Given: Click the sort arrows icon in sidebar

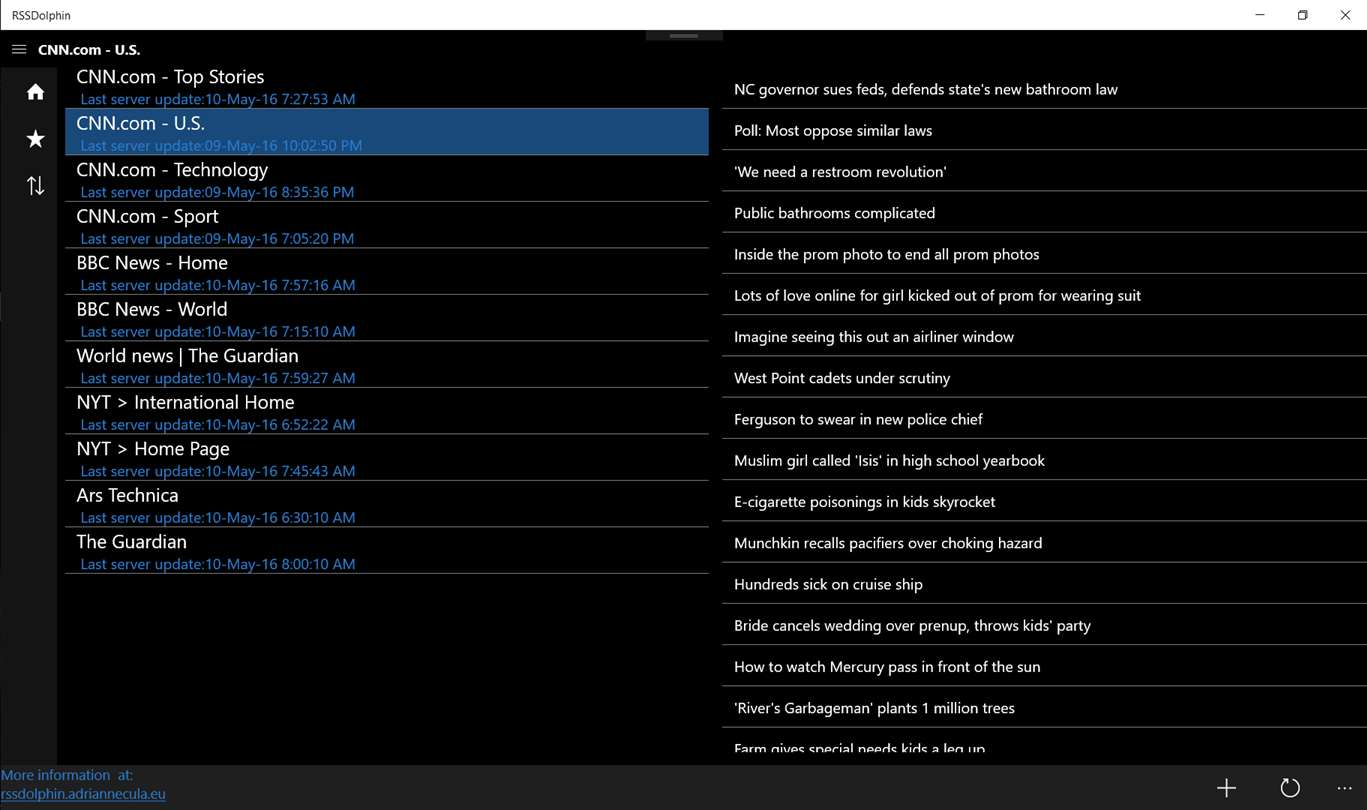Looking at the screenshot, I should pyautogui.click(x=35, y=186).
